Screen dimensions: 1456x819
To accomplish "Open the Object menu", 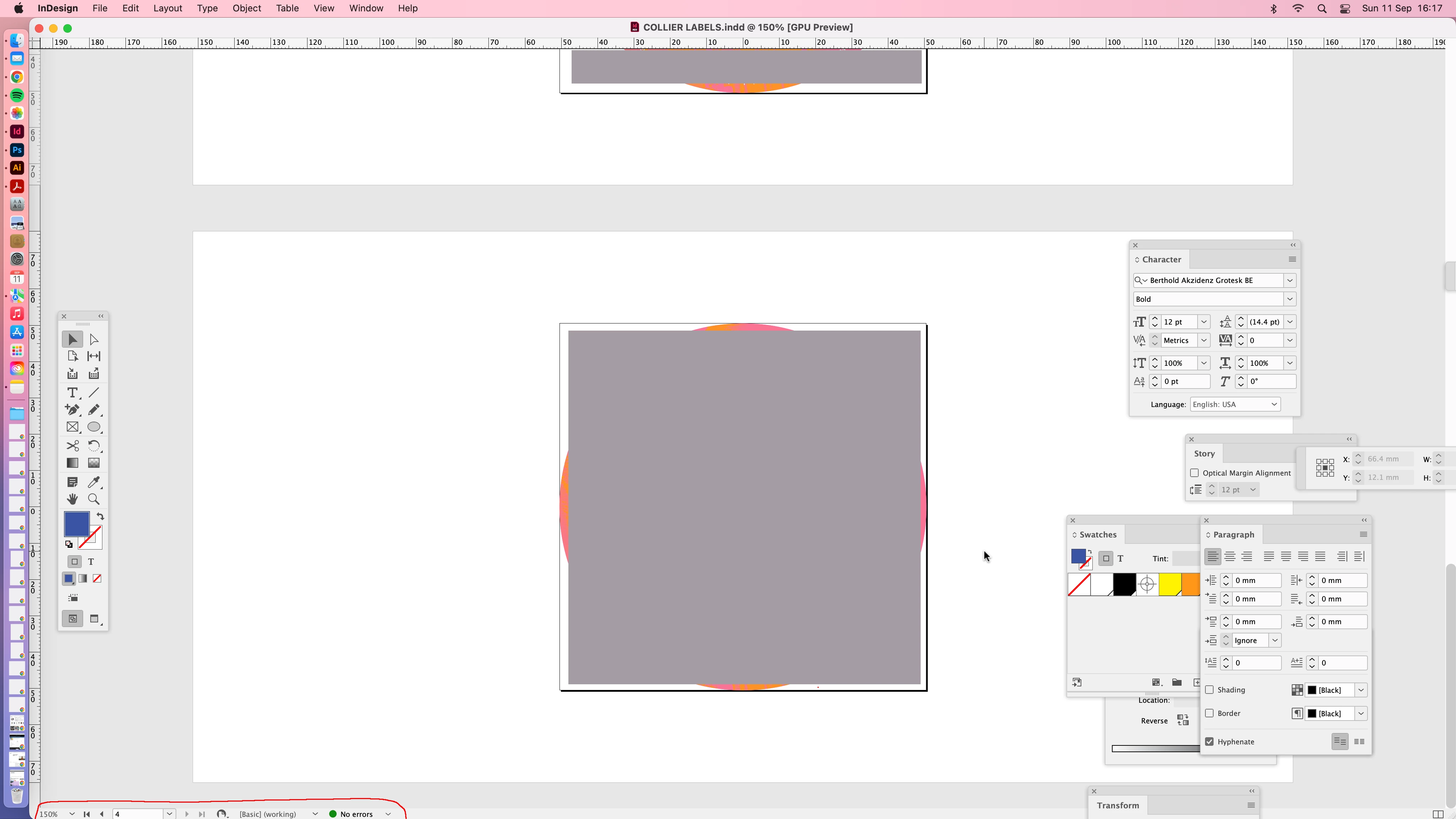I will [x=246, y=9].
